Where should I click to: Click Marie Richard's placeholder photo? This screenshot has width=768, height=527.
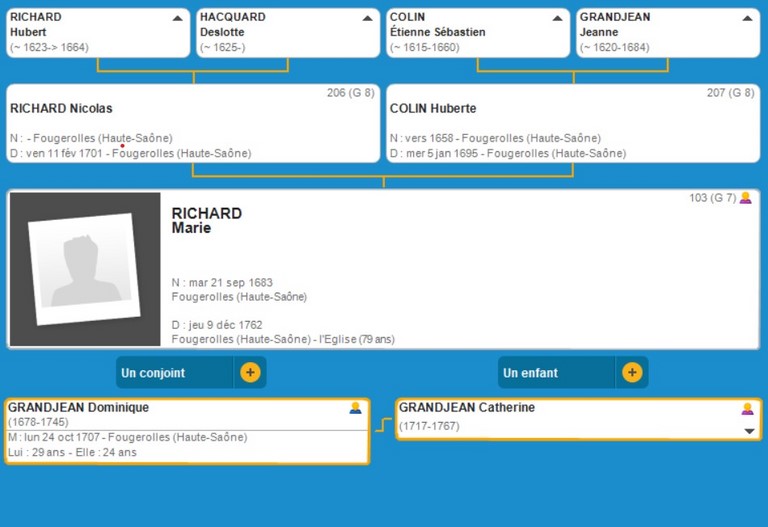click(x=84, y=269)
